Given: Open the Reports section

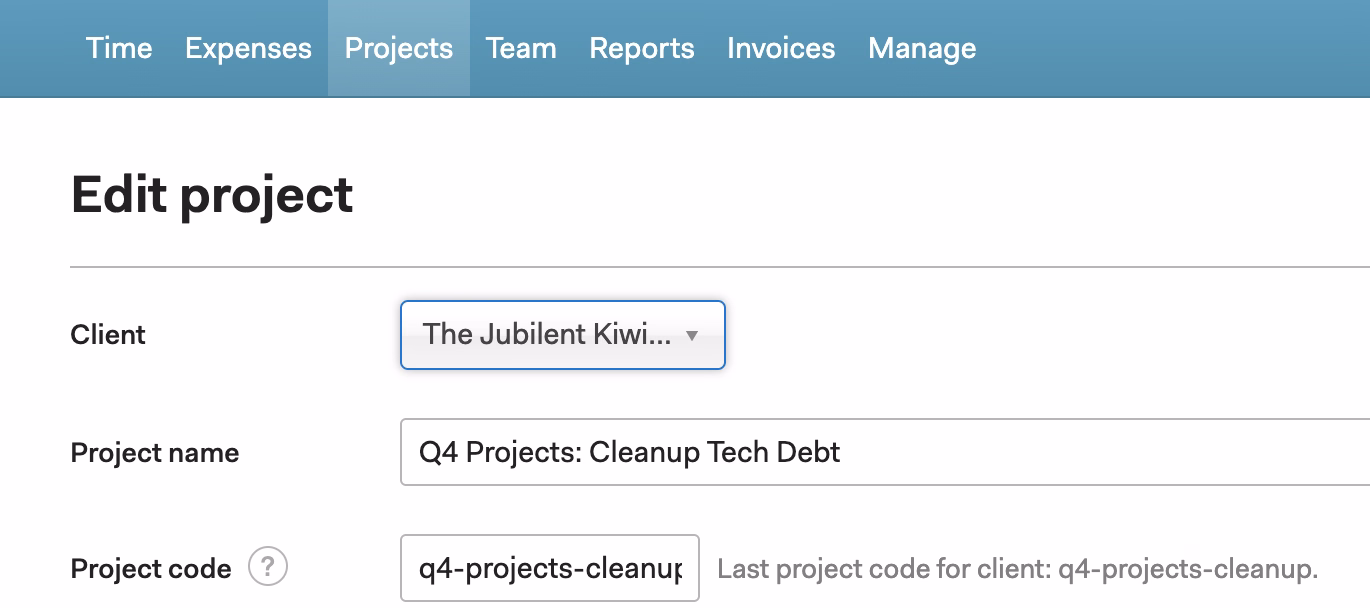Looking at the screenshot, I should (641, 48).
